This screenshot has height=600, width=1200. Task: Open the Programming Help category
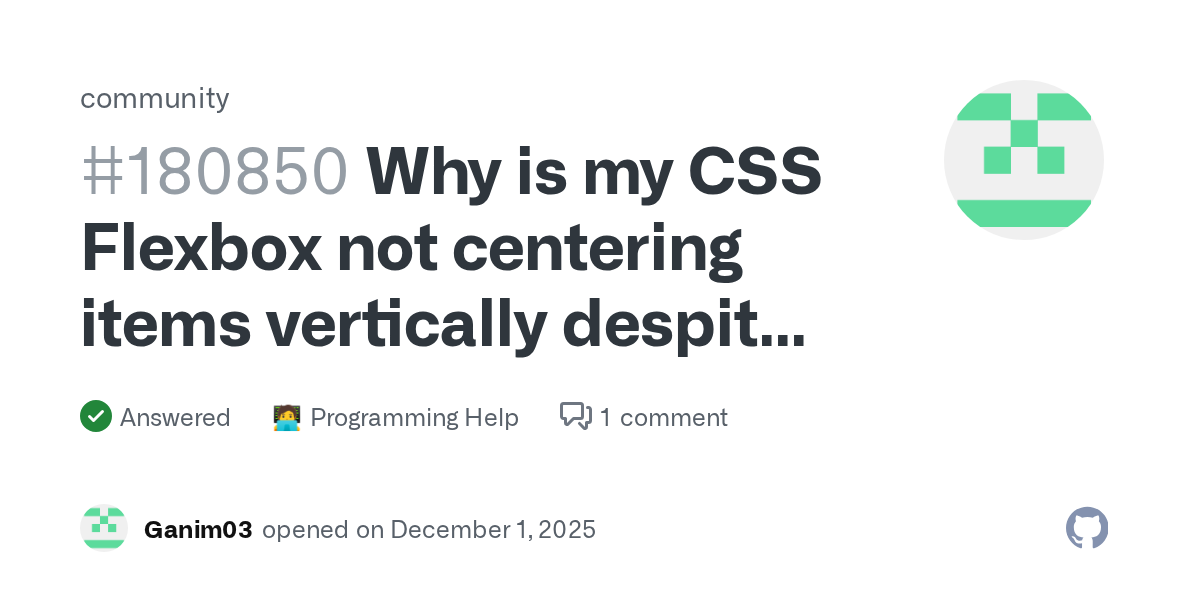(x=414, y=417)
